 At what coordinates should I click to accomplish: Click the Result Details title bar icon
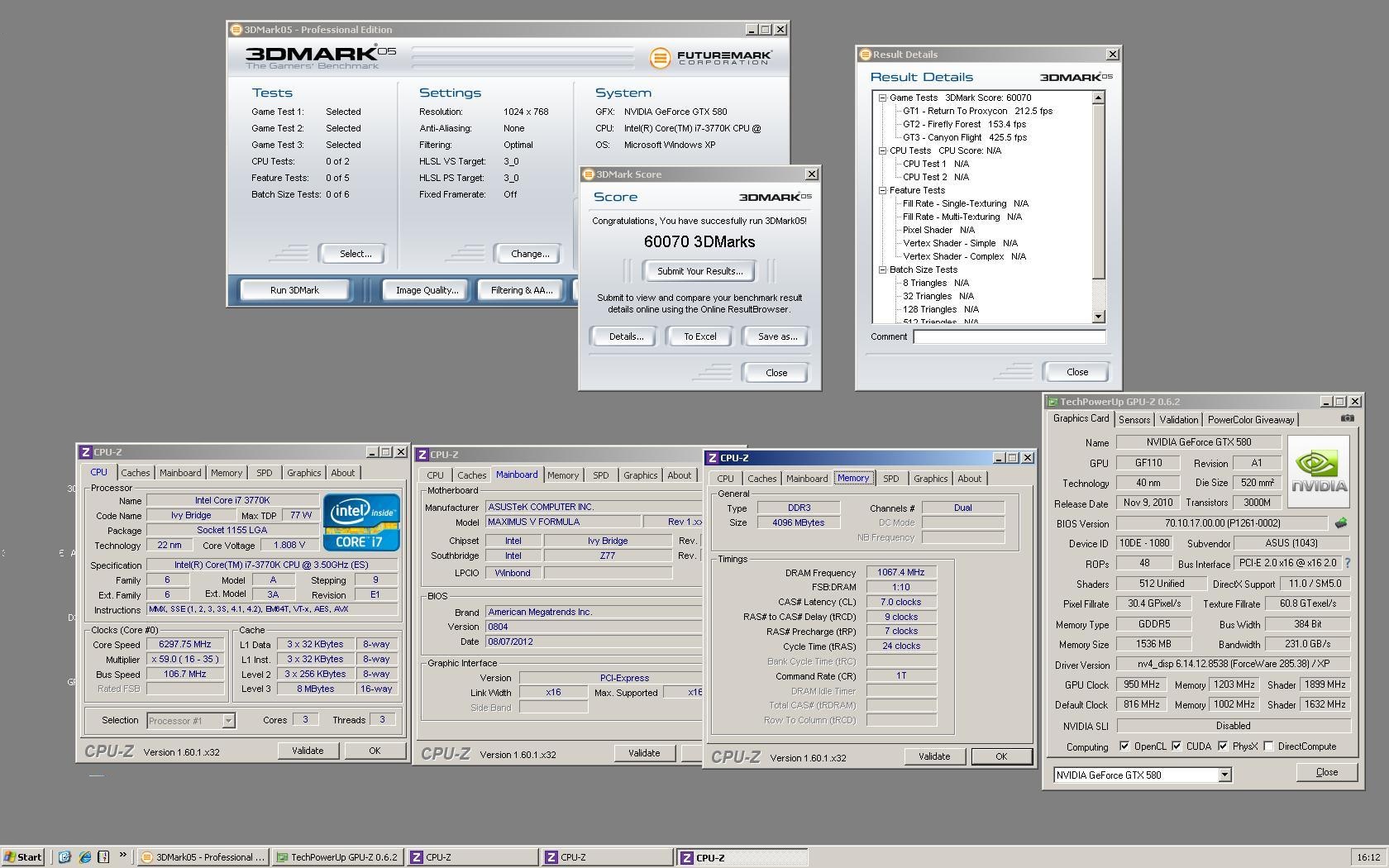[x=866, y=55]
